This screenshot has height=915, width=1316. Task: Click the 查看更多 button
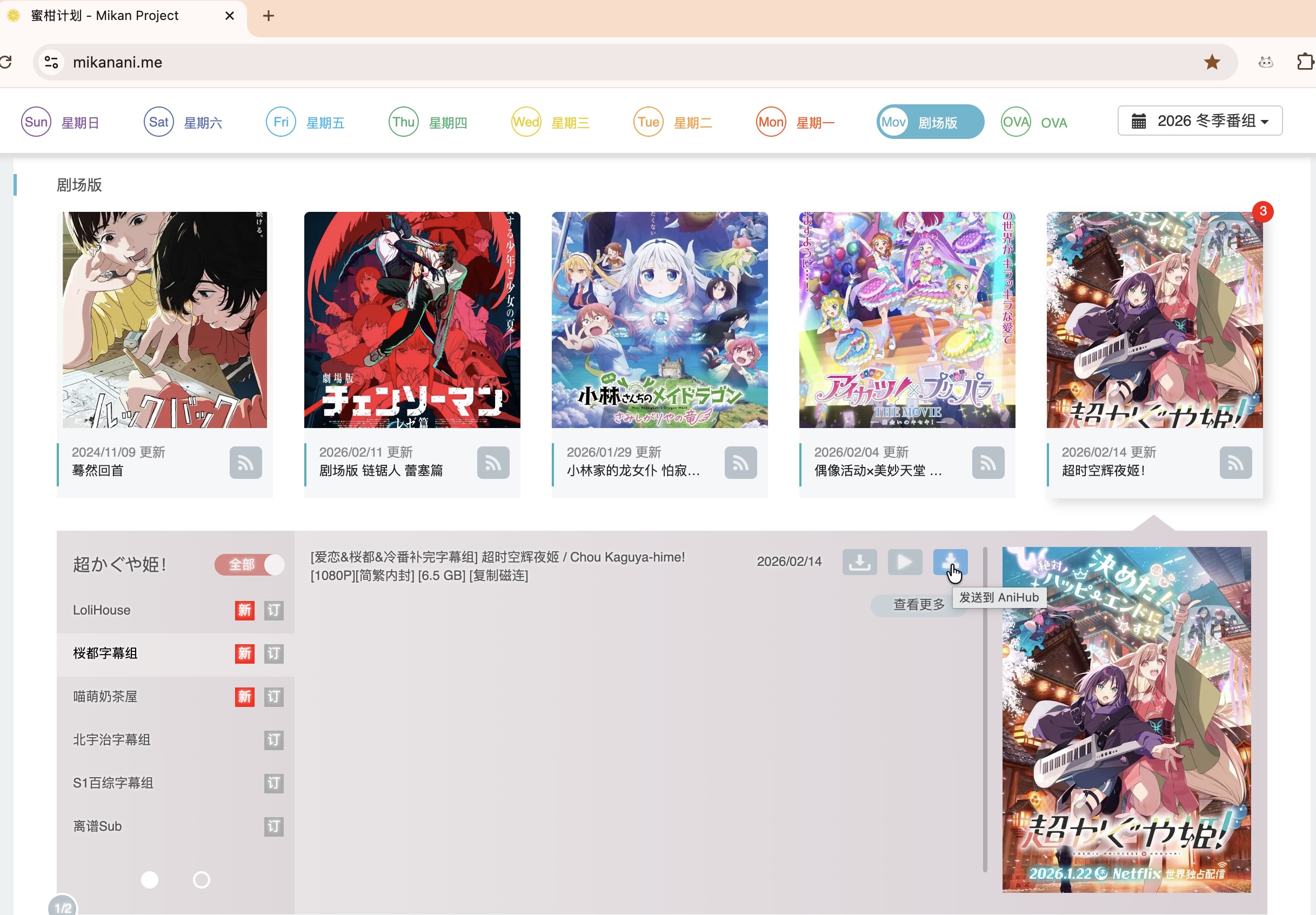pyautogui.click(x=918, y=605)
